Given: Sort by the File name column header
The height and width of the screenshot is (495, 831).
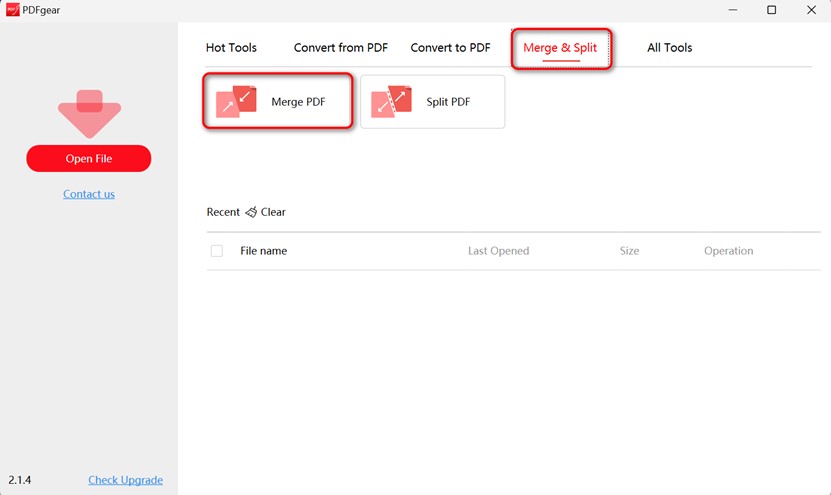Looking at the screenshot, I should [x=263, y=251].
